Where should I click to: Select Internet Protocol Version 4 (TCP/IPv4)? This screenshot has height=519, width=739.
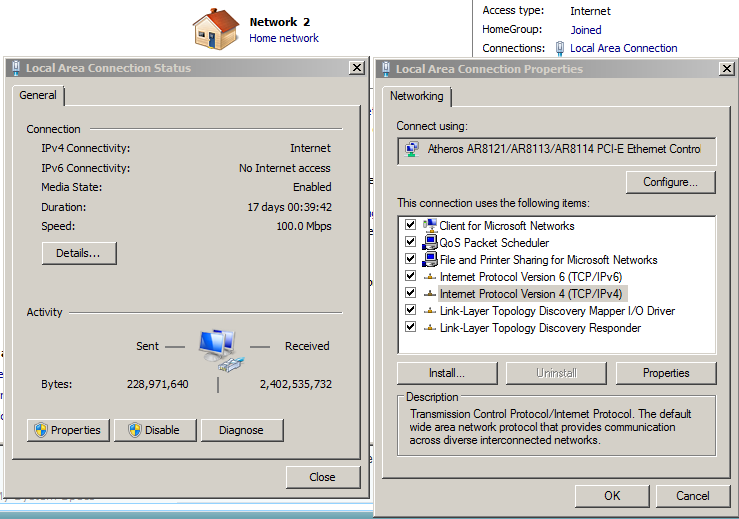pyautogui.click(x=531, y=294)
